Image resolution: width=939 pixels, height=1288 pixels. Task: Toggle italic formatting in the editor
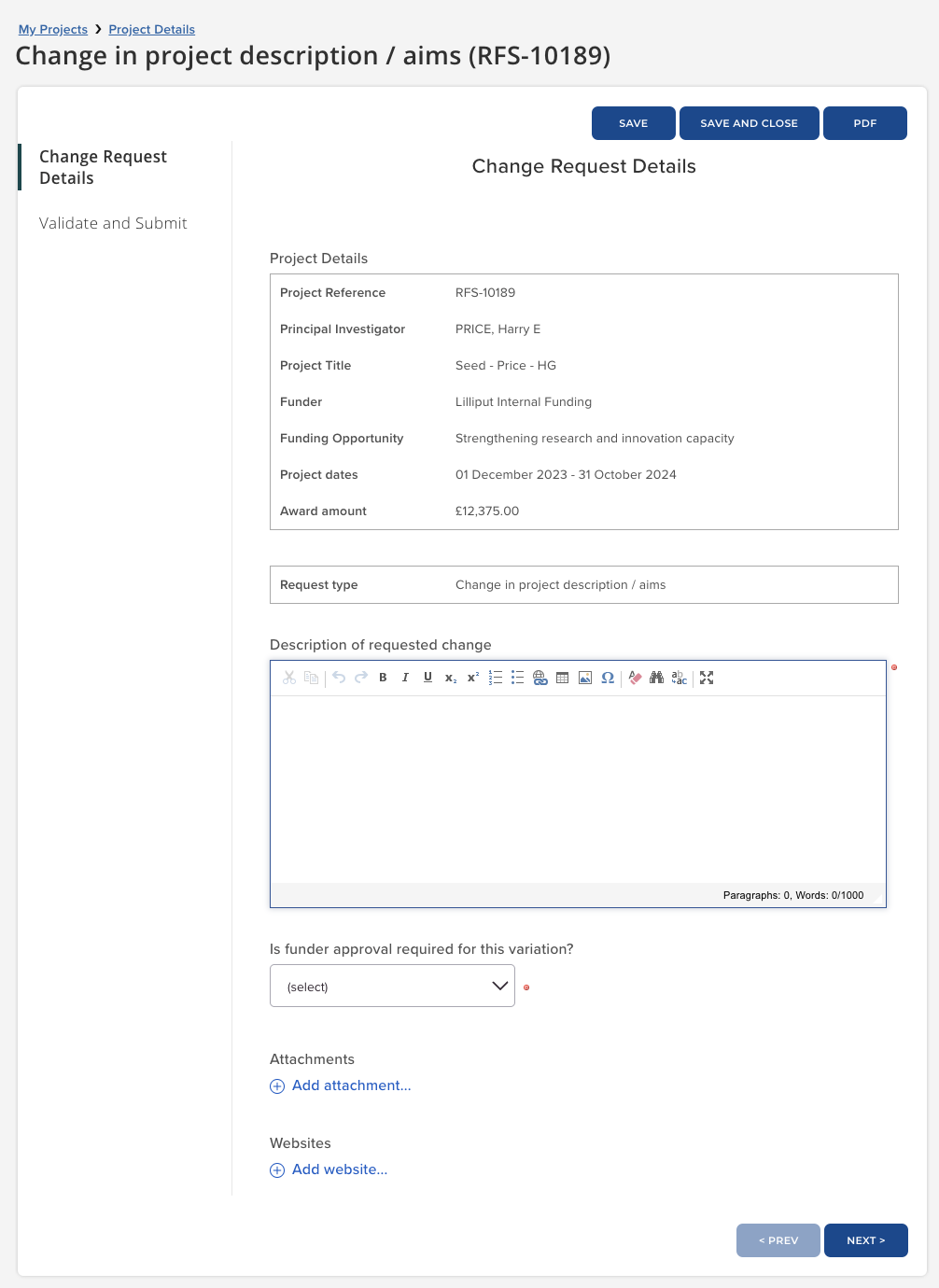pos(405,678)
